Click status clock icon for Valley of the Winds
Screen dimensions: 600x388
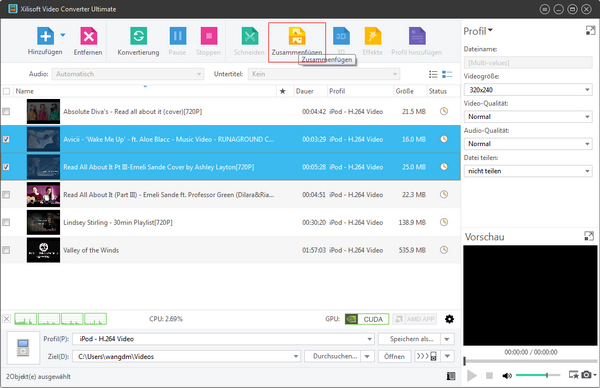click(x=444, y=250)
